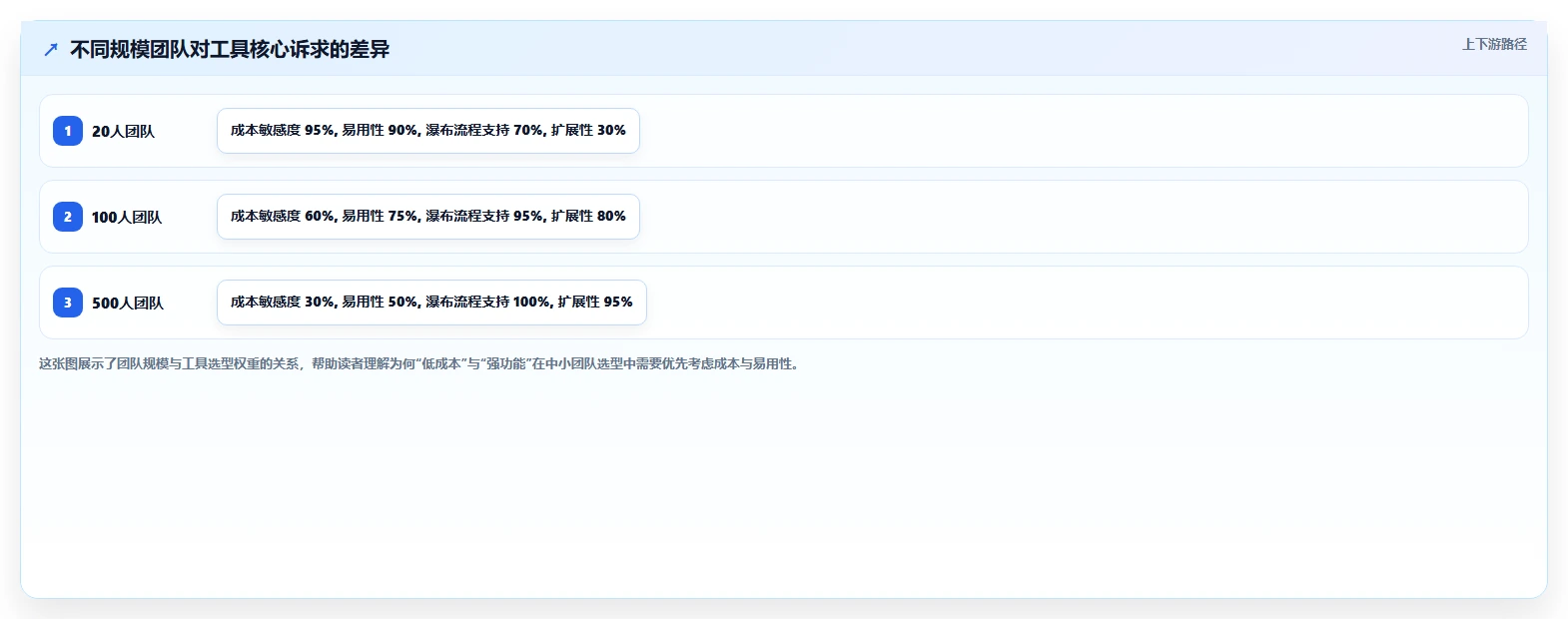Viewport: 1568px width, 619px height.
Task: Click the box reading 成本敏感度 30%, 易用性 50%
Action: coord(431,303)
